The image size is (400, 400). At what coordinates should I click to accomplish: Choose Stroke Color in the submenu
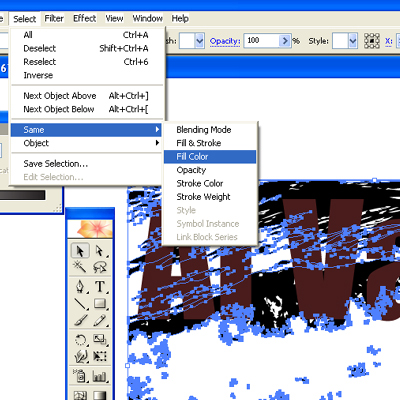click(210, 183)
